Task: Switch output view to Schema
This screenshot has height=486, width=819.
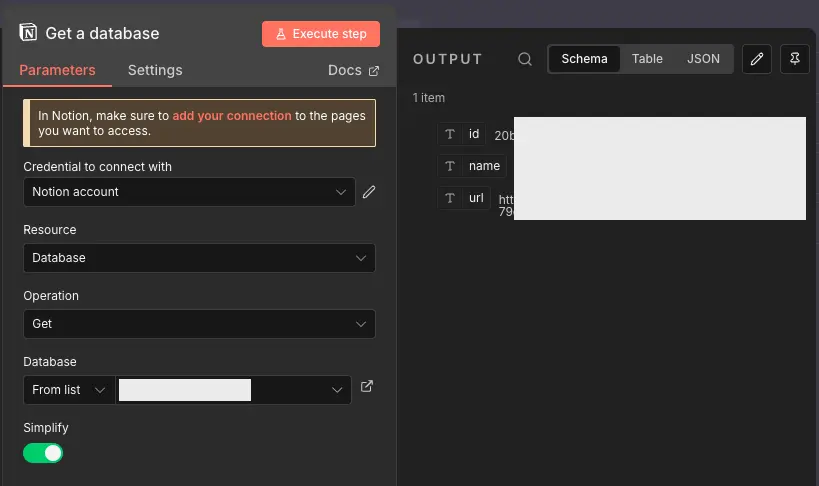Action: (x=584, y=59)
